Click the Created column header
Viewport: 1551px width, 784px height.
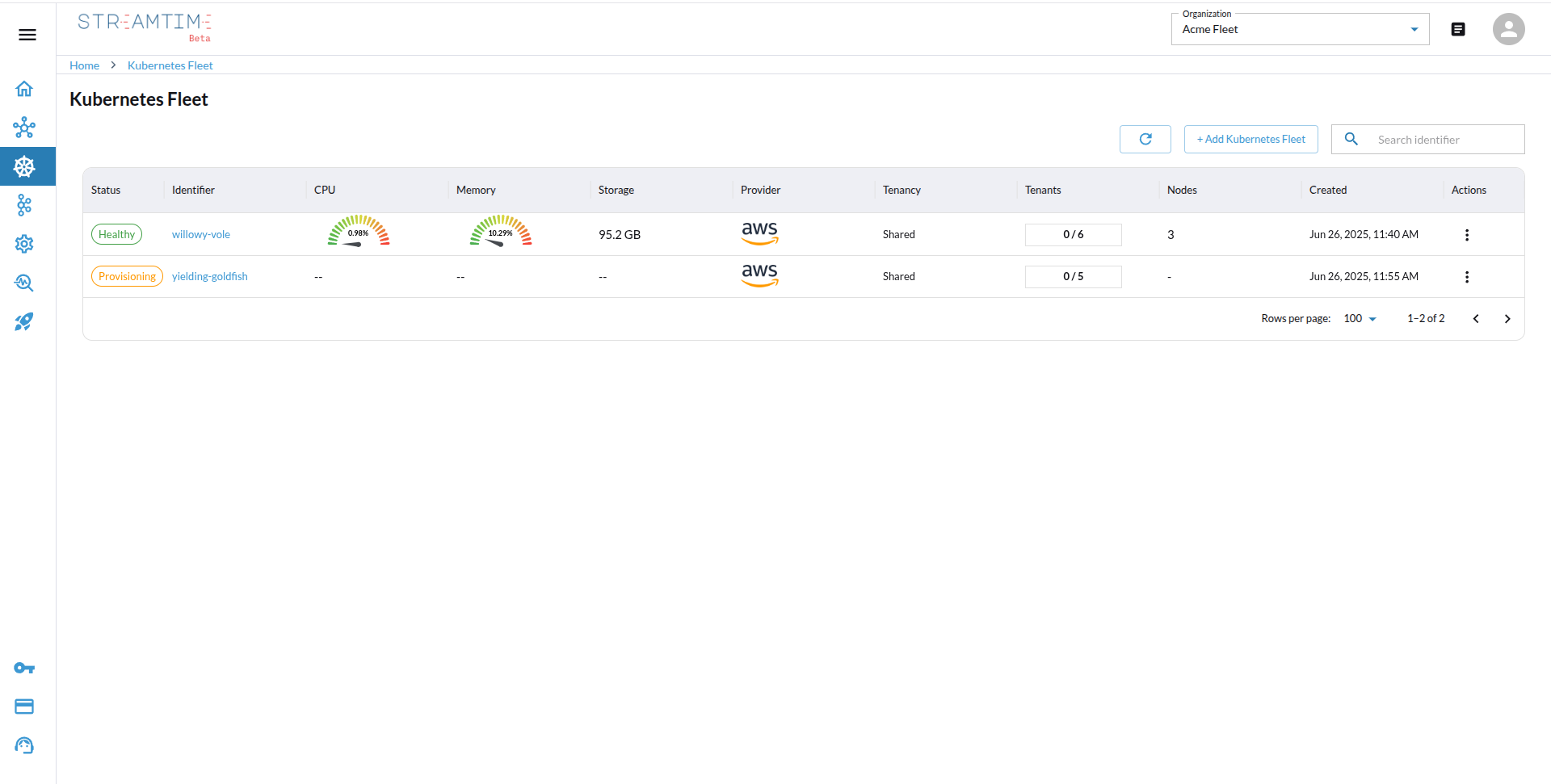(x=1328, y=190)
